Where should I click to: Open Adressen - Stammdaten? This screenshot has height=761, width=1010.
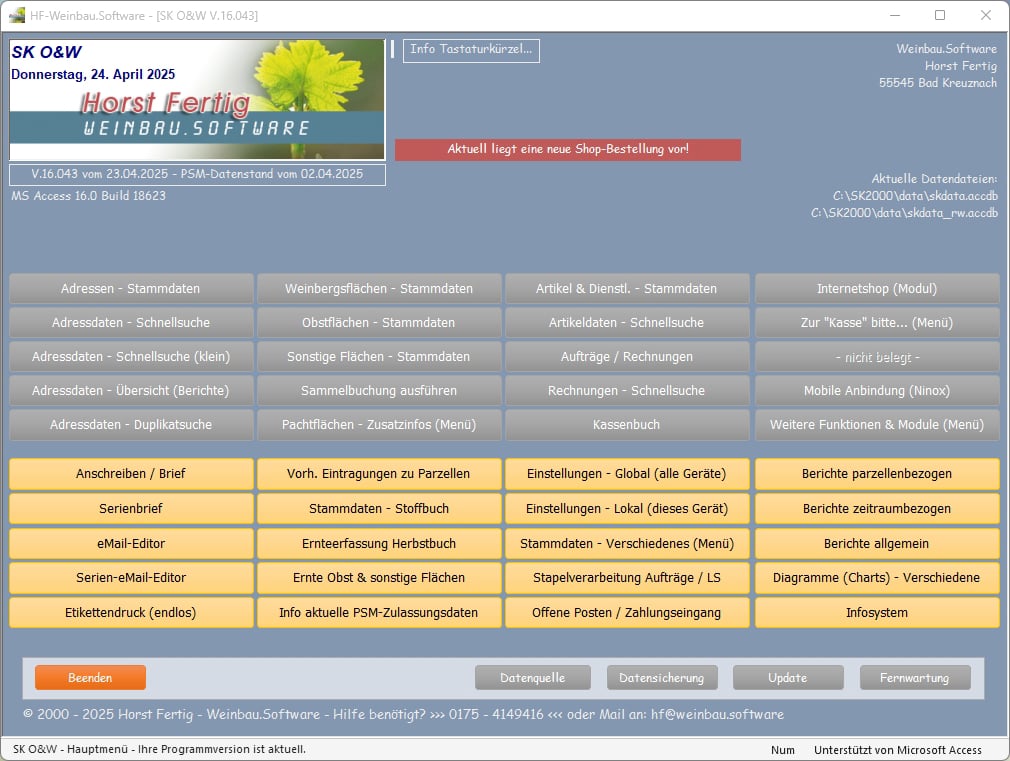pyautogui.click(x=130, y=289)
